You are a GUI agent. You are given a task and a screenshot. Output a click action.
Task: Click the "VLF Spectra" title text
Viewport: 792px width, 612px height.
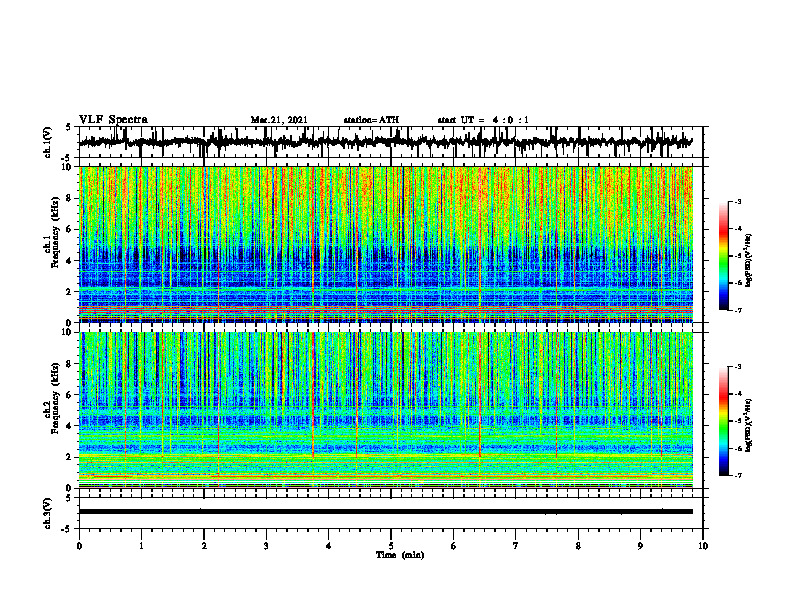113,120
